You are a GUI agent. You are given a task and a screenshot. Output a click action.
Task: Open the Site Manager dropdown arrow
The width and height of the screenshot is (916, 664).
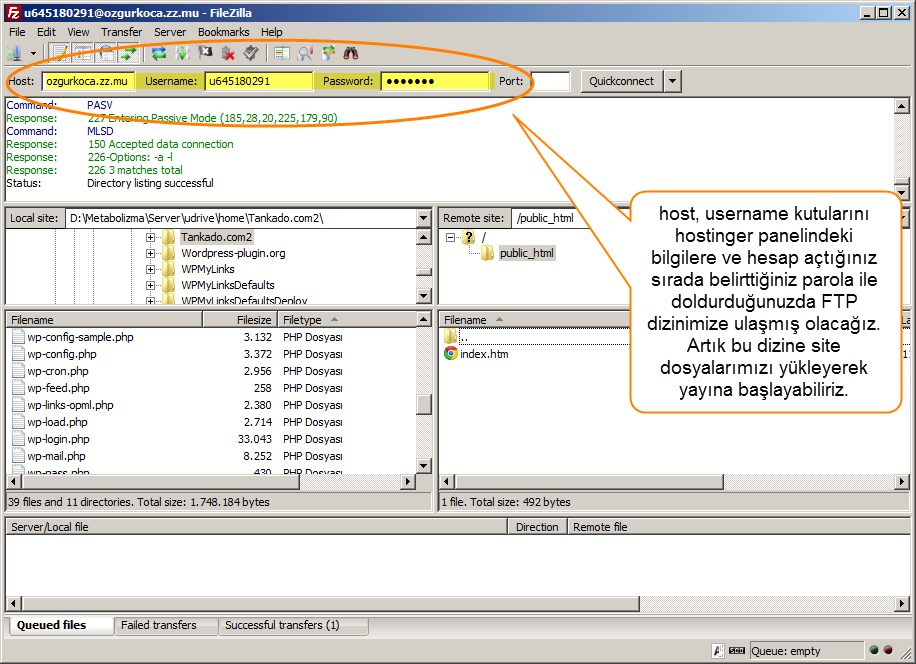33,54
